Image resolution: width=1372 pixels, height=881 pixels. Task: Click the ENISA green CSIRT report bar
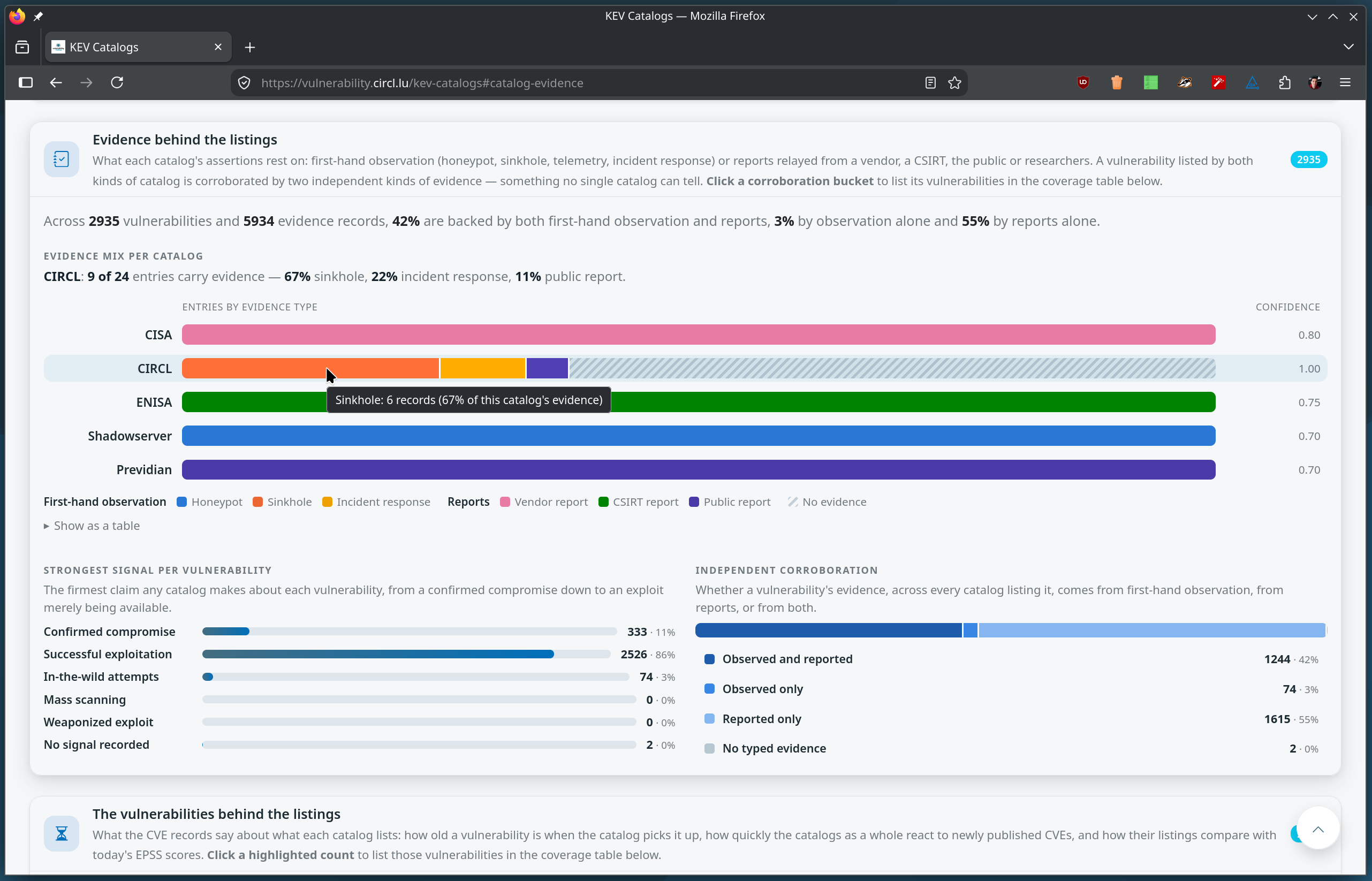[699, 402]
